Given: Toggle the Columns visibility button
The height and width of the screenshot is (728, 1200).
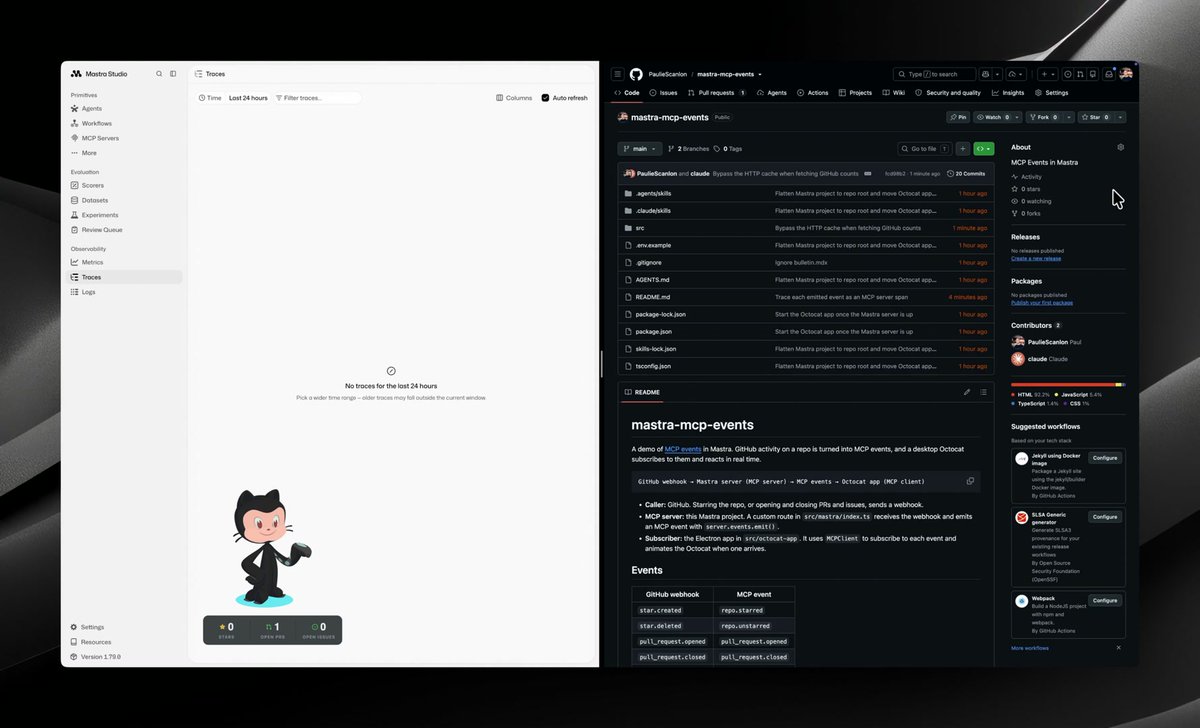Looking at the screenshot, I should click(514, 98).
